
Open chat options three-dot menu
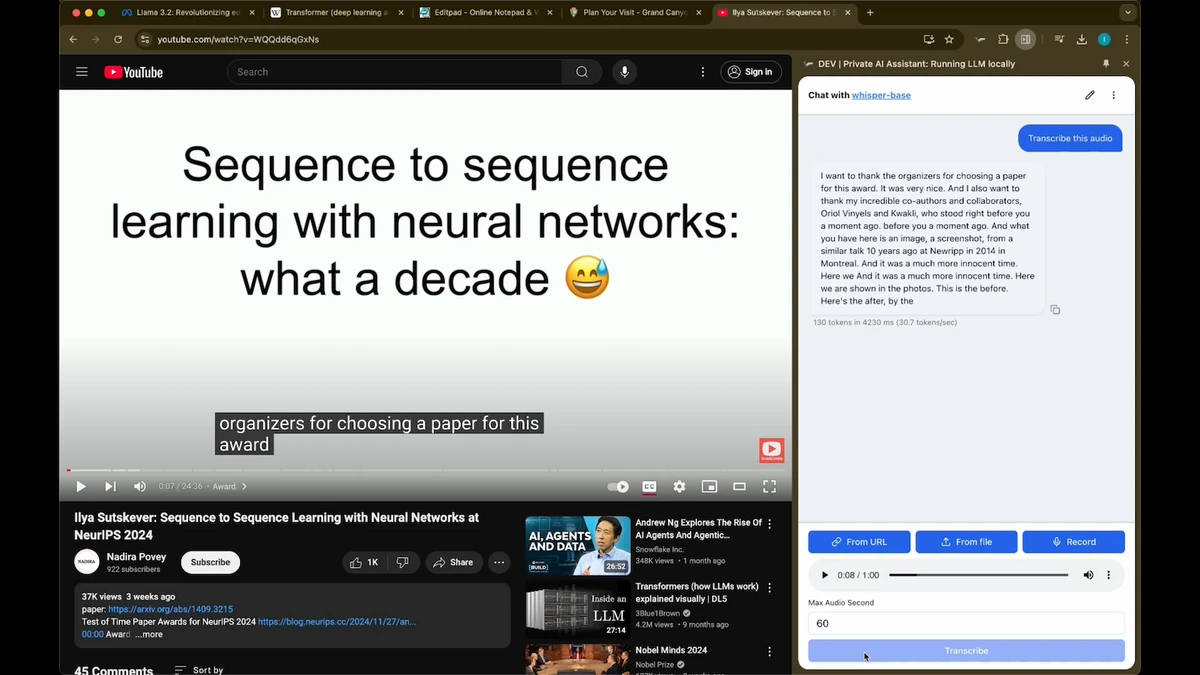coord(1113,95)
